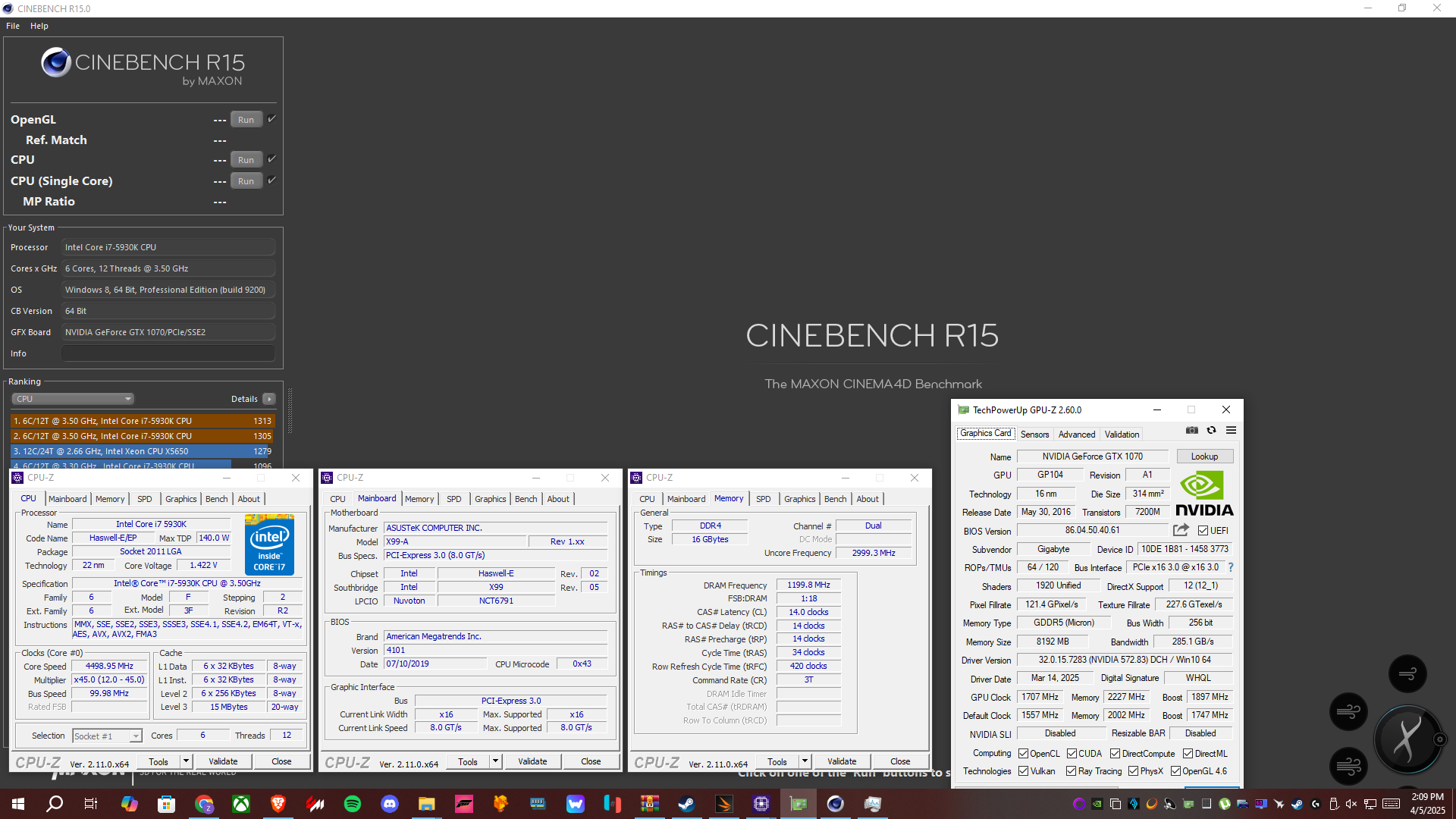
Task: Toggle the DirectCompute checkbox in GPU-Z
Action: (x=1115, y=754)
